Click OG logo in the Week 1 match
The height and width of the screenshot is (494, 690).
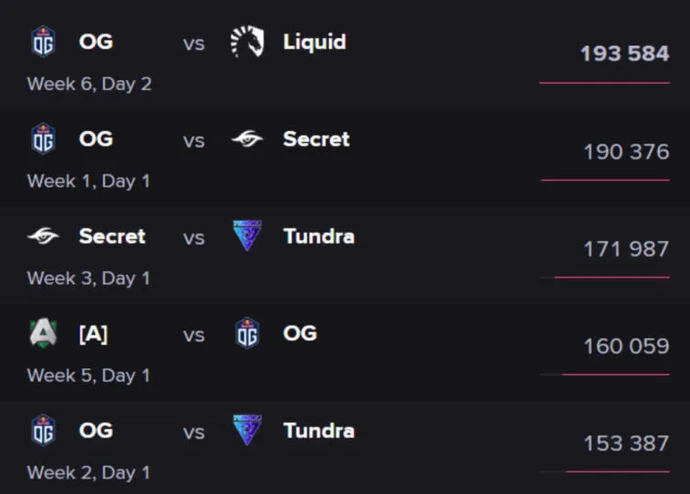point(43,140)
